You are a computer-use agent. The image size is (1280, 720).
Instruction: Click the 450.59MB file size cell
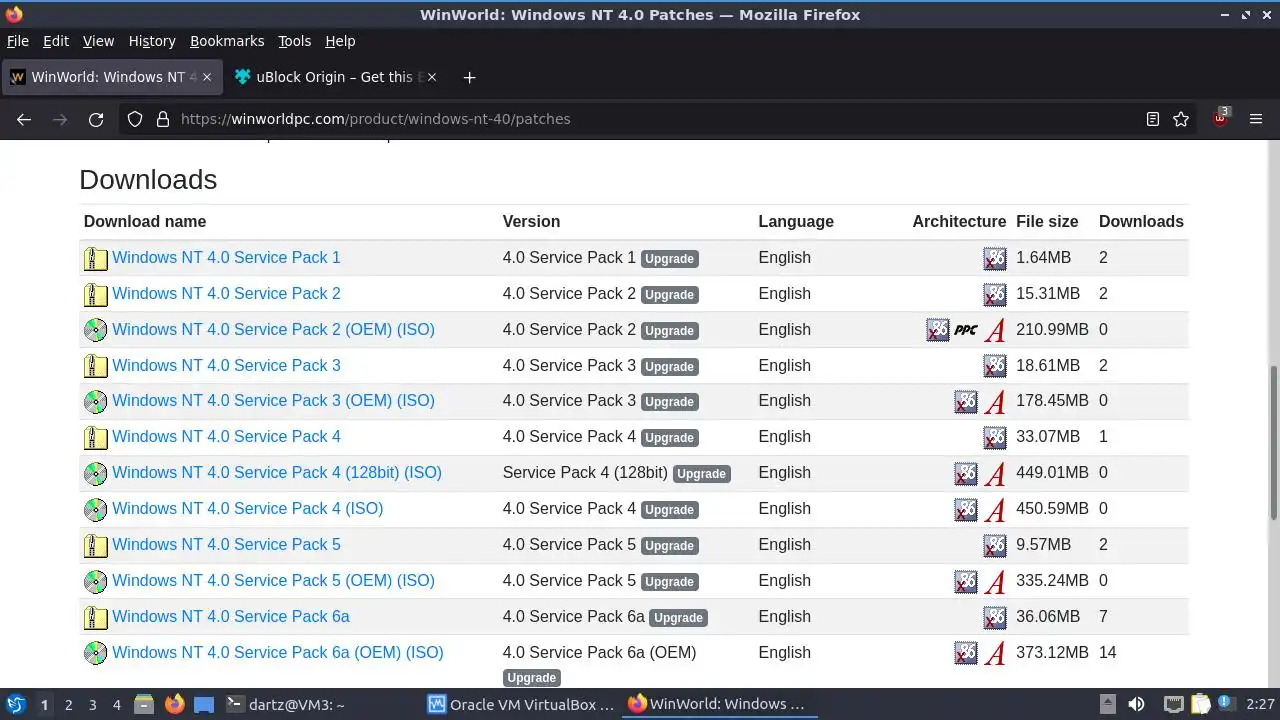(x=1052, y=508)
